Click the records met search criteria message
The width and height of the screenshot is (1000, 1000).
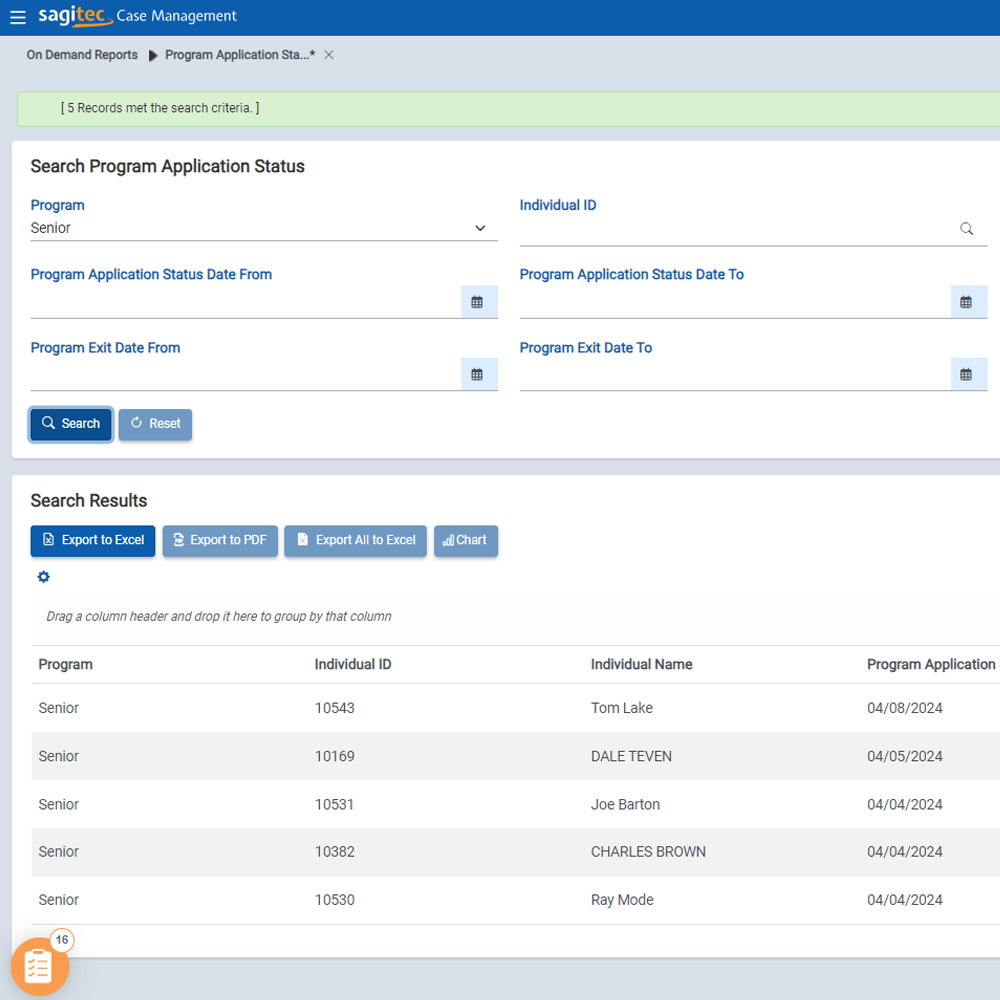point(160,108)
